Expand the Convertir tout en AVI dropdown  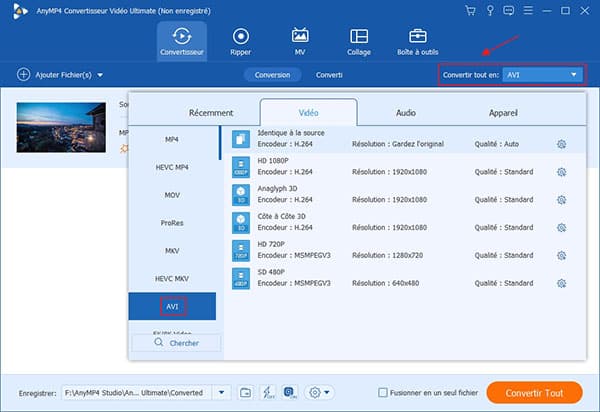click(573, 75)
